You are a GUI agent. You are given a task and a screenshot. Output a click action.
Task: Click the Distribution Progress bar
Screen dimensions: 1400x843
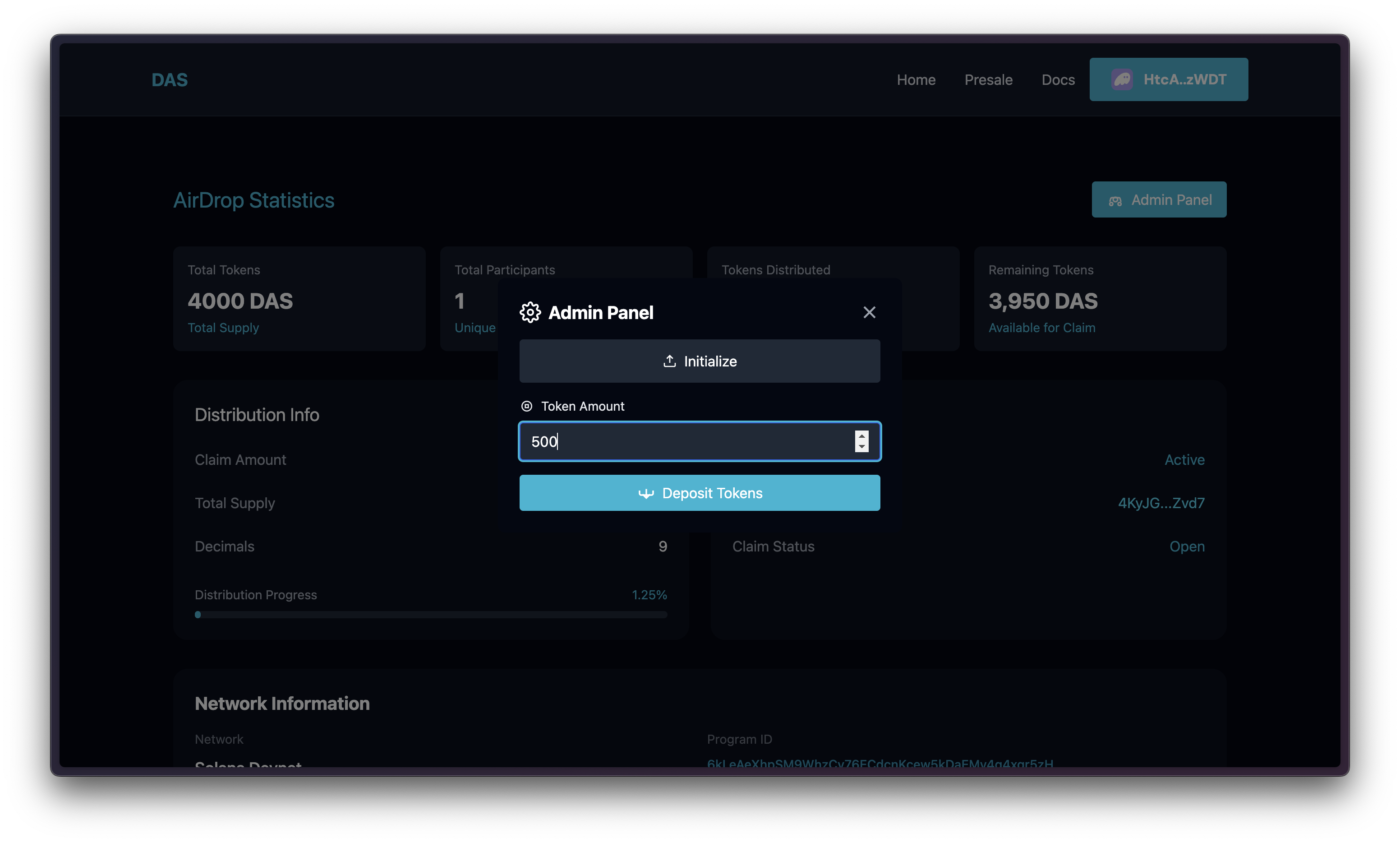click(x=430, y=615)
